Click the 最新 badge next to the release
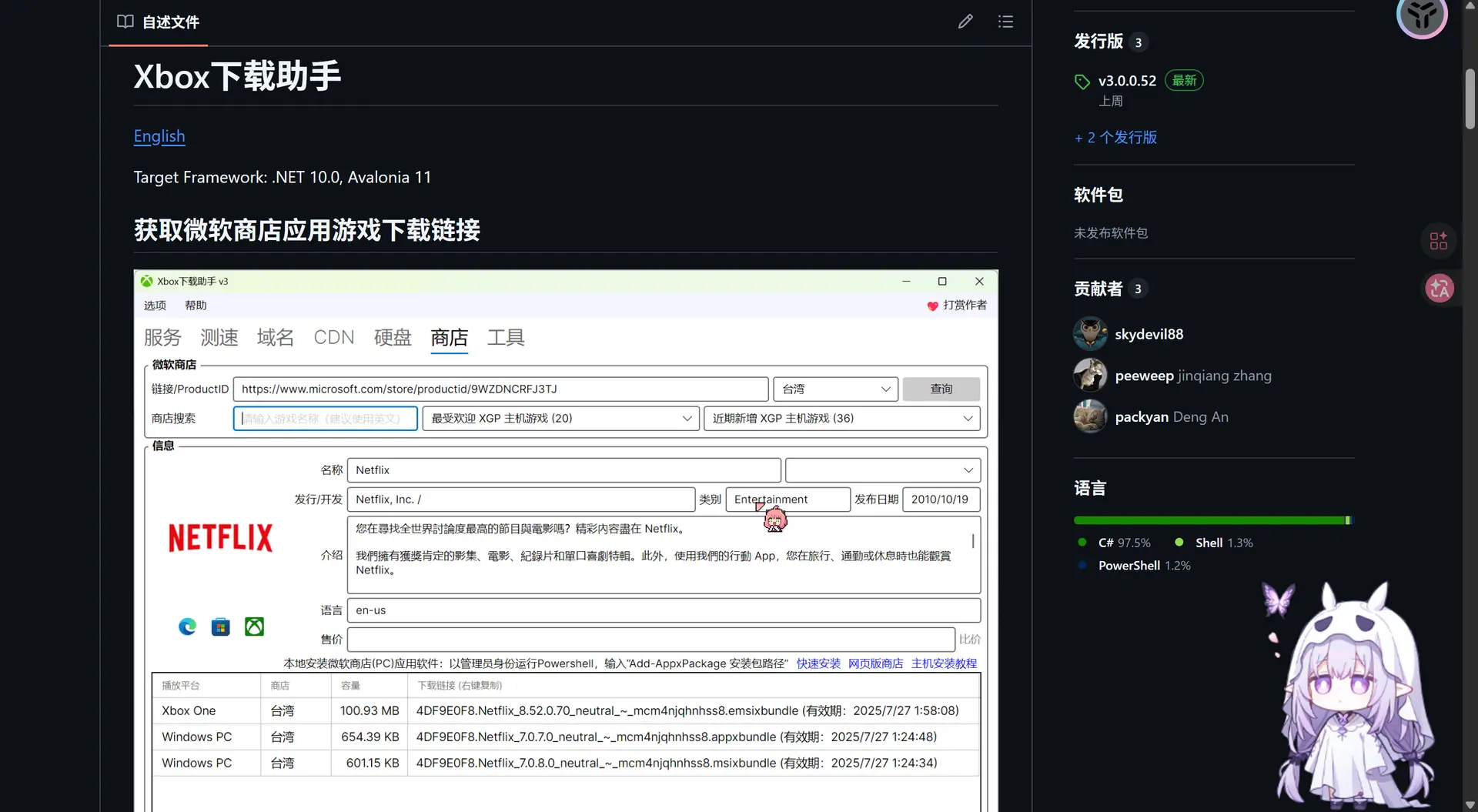Viewport: 1478px width, 812px height. click(x=1184, y=81)
